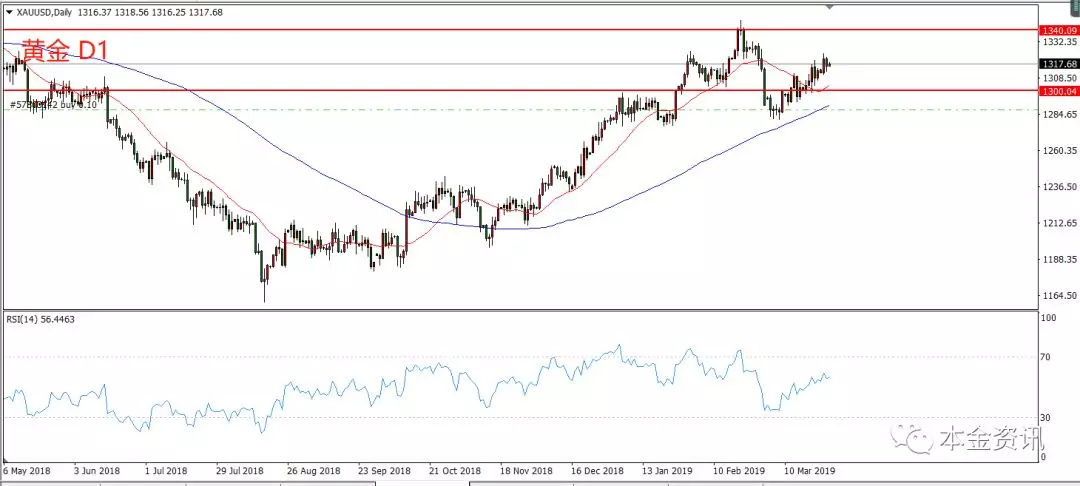This screenshot has height=486, width=1080.
Task: Click the red 1300.04 price label
Action: [x=1058, y=91]
